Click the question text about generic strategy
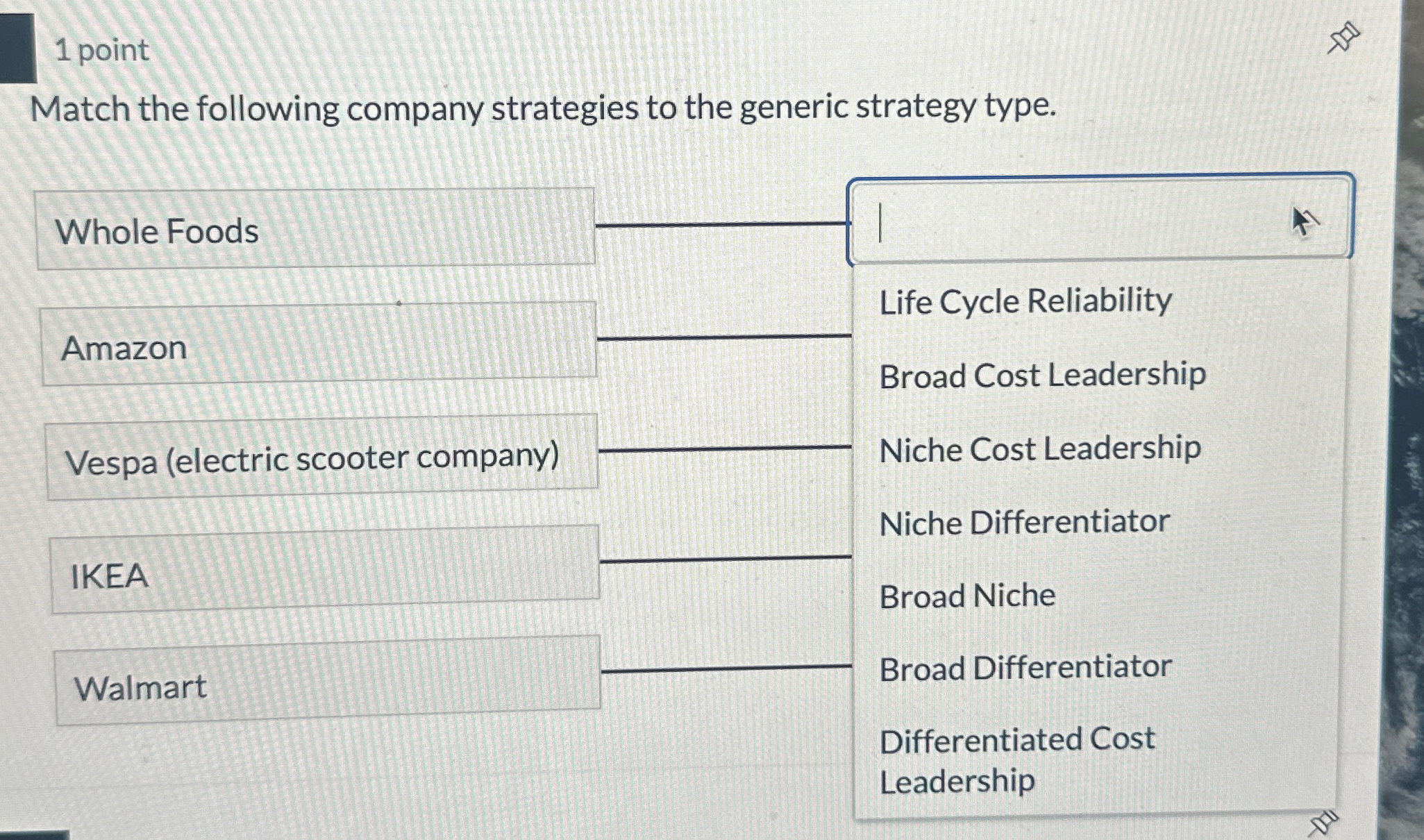 542,109
